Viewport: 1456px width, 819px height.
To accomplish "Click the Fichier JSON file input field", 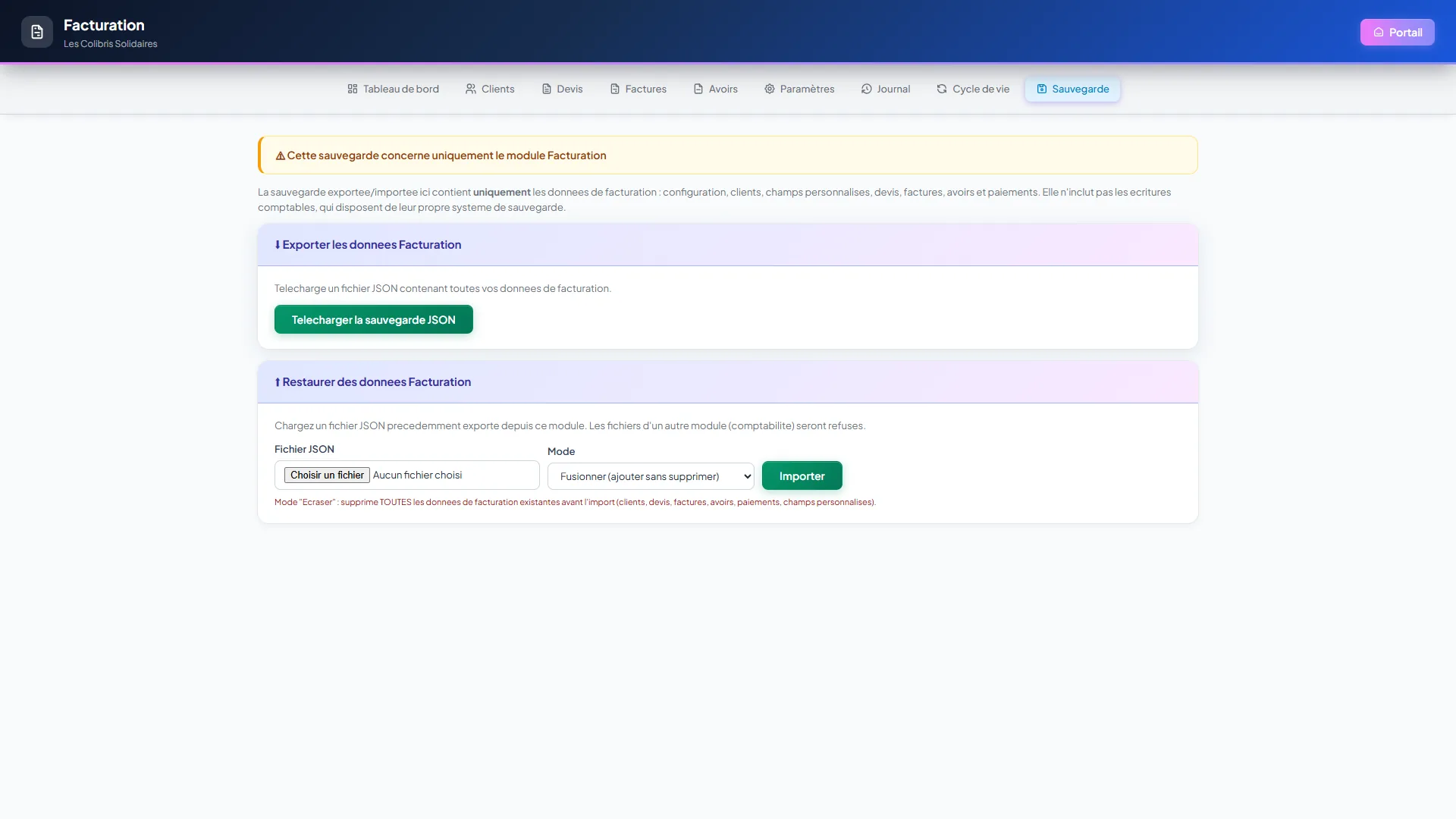I will point(407,475).
